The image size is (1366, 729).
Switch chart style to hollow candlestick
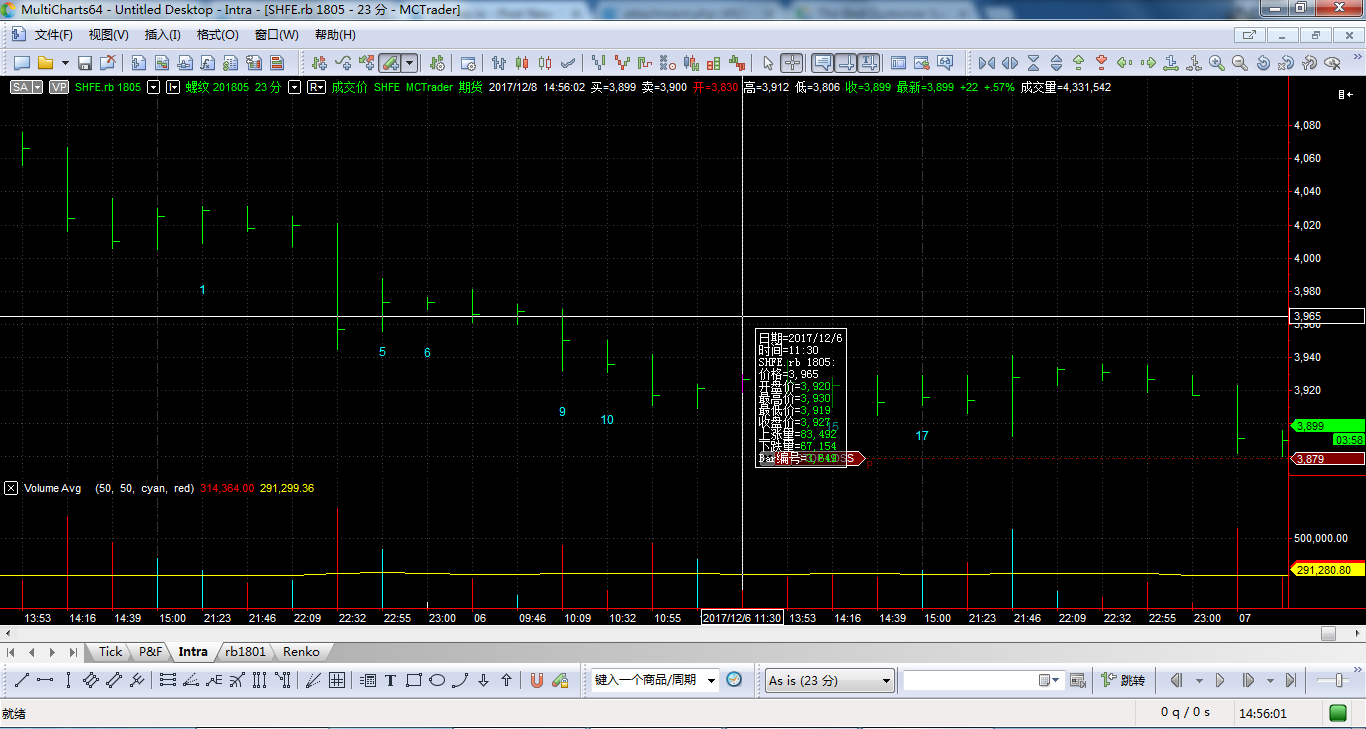pos(545,63)
